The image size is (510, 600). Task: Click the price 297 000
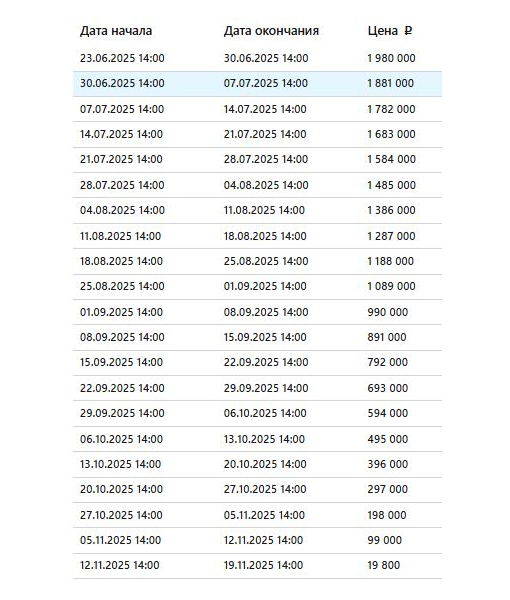coord(388,489)
